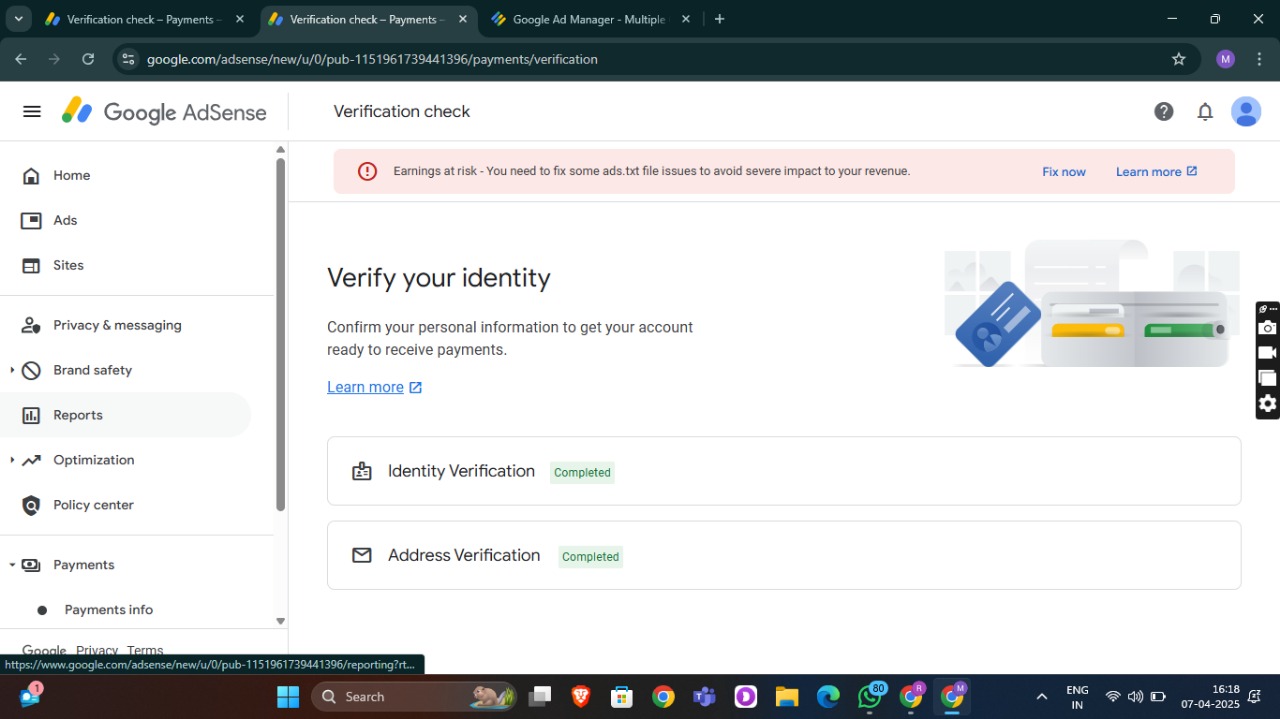This screenshot has width=1280, height=719.
Task: Click the Payments money icon
Action: tap(32, 566)
